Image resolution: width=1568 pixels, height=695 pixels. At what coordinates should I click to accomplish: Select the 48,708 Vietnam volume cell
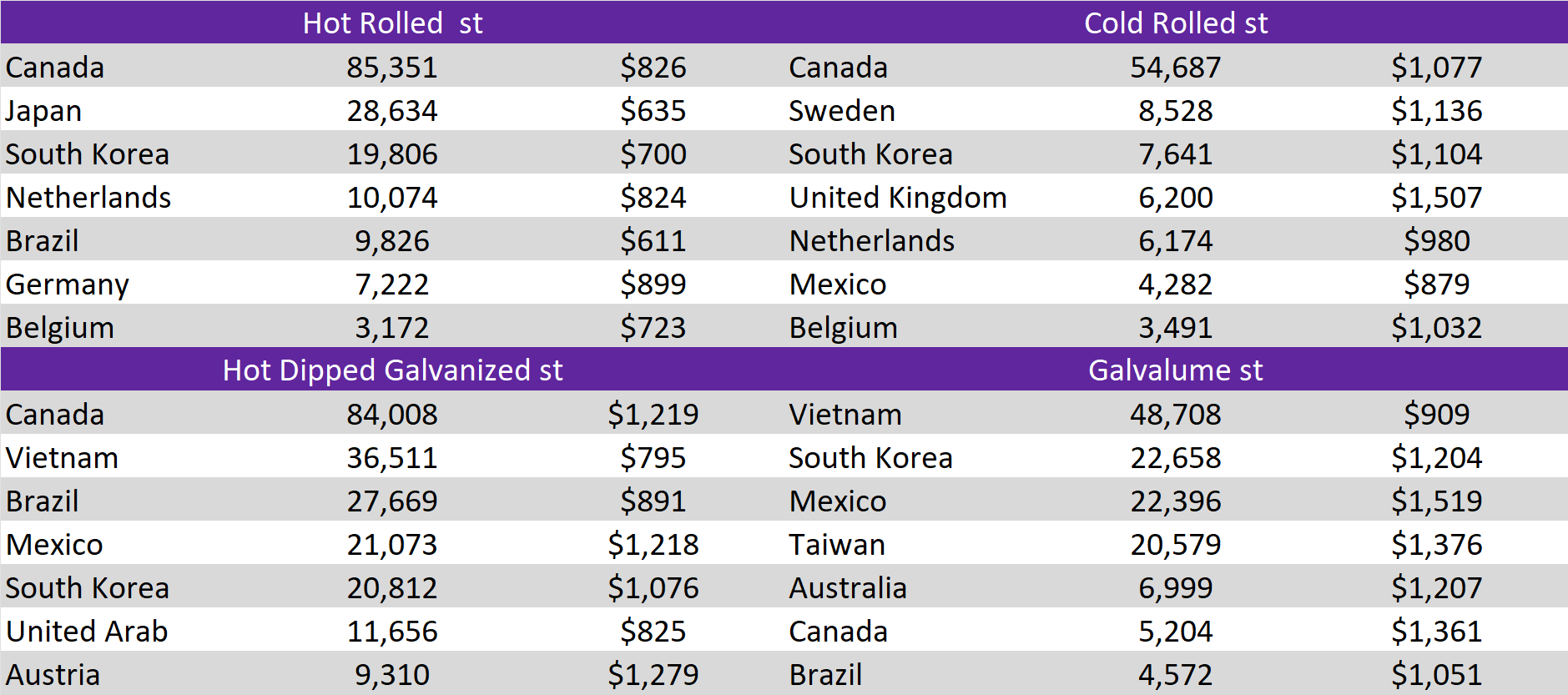point(1175,415)
